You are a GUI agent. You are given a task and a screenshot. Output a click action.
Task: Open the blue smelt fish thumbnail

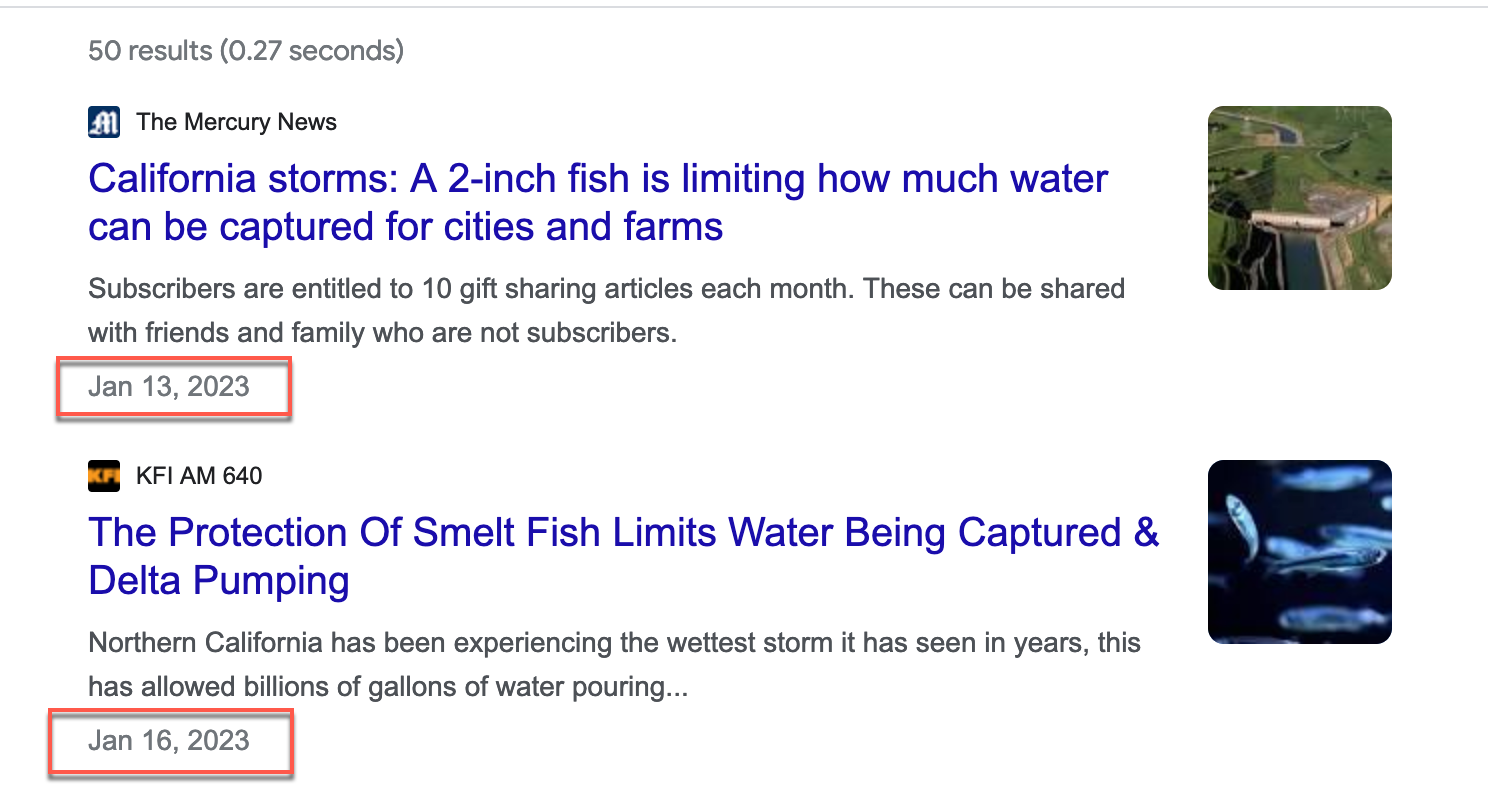(1299, 551)
